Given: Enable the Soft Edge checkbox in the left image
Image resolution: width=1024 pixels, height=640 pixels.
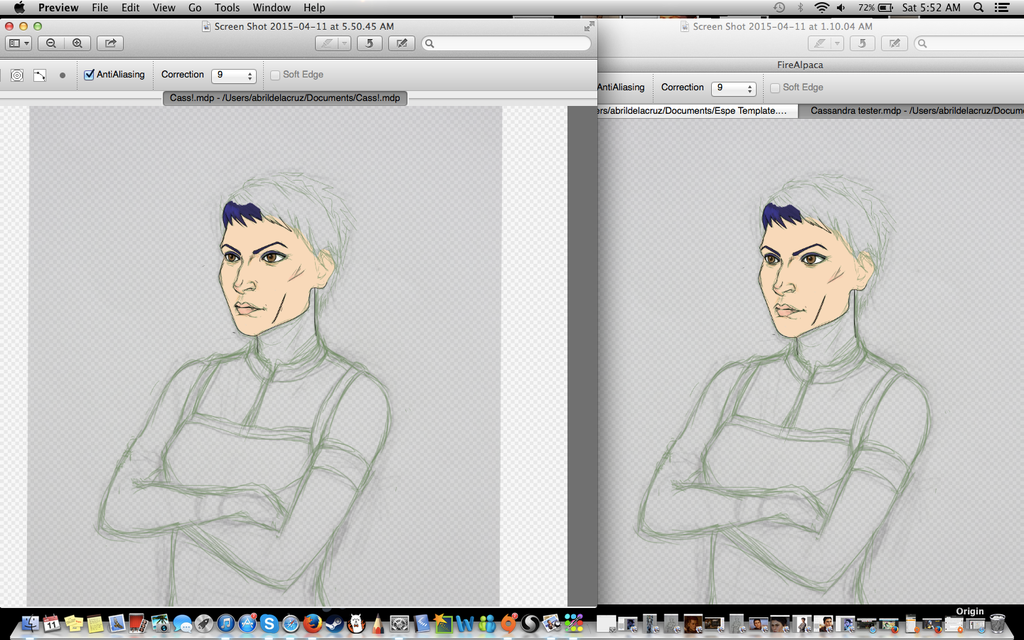Looking at the screenshot, I should [276, 75].
